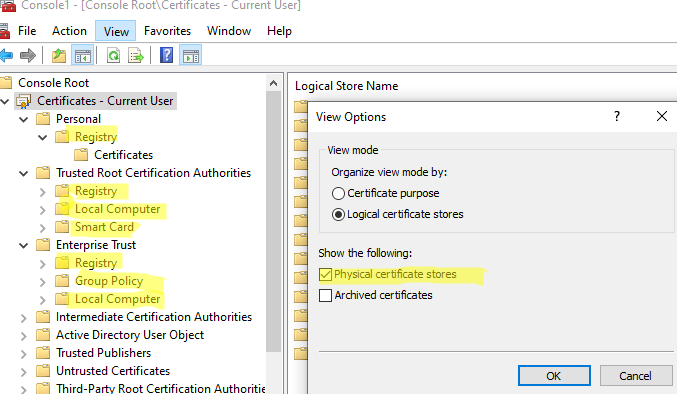Open the Help menu
This screenshot has width=677, height=394.
(x=279, y=31)
